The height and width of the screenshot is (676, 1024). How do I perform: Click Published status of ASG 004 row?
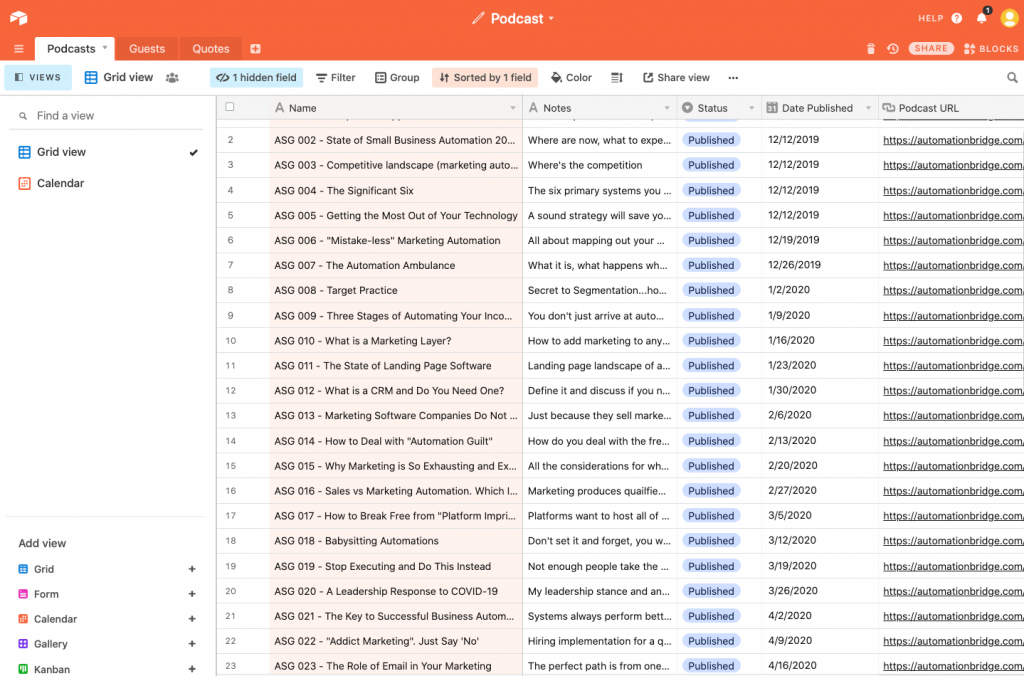tap(711, 191)
